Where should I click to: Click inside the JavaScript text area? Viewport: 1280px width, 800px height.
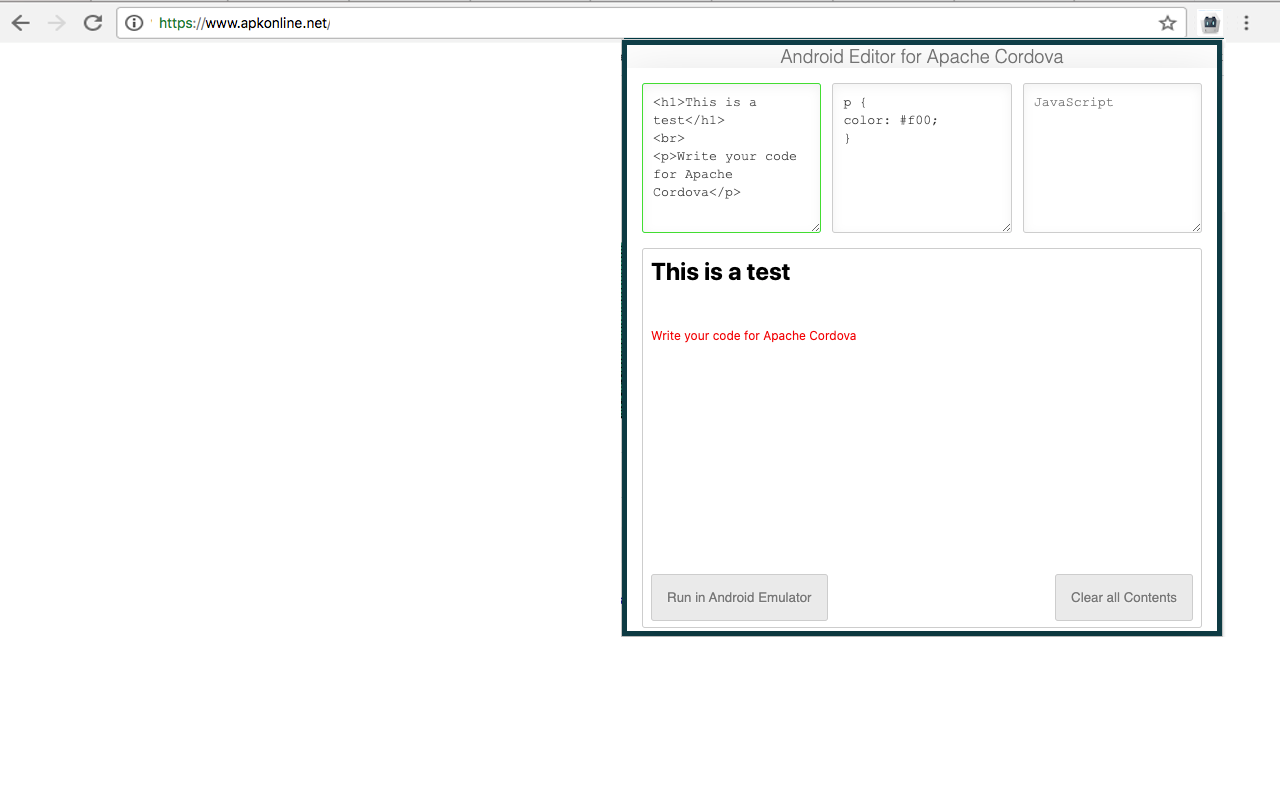click(x=1112, y=158)
